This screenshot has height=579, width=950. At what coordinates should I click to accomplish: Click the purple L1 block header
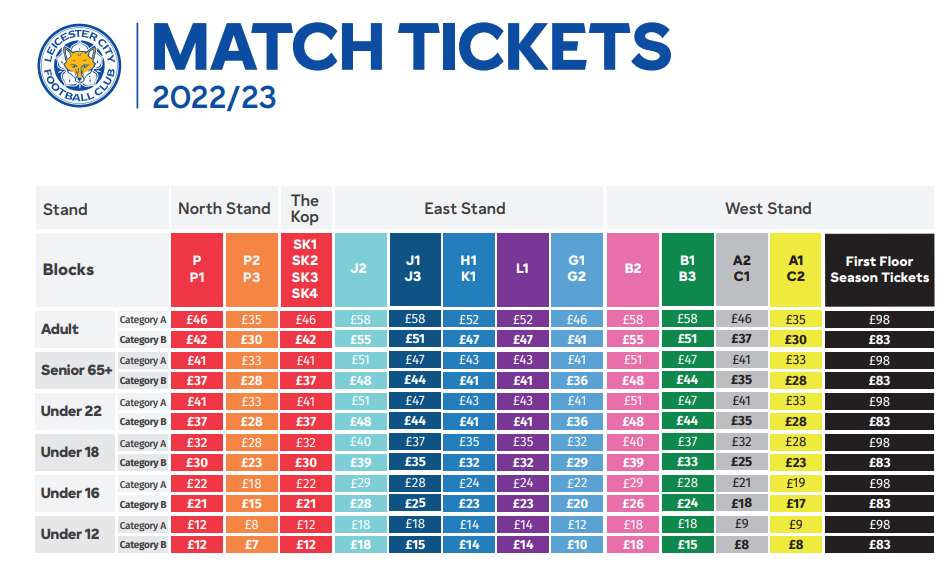coord(523,270)
